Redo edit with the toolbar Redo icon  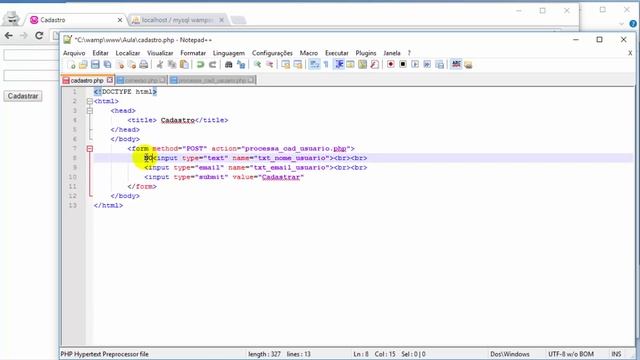point(212,64)
